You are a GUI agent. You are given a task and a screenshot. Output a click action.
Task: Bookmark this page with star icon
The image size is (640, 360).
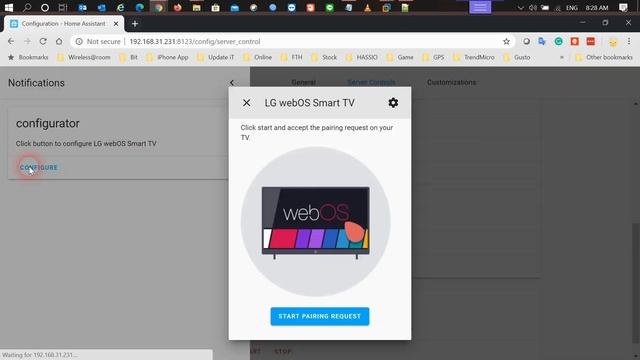point(506,41)
